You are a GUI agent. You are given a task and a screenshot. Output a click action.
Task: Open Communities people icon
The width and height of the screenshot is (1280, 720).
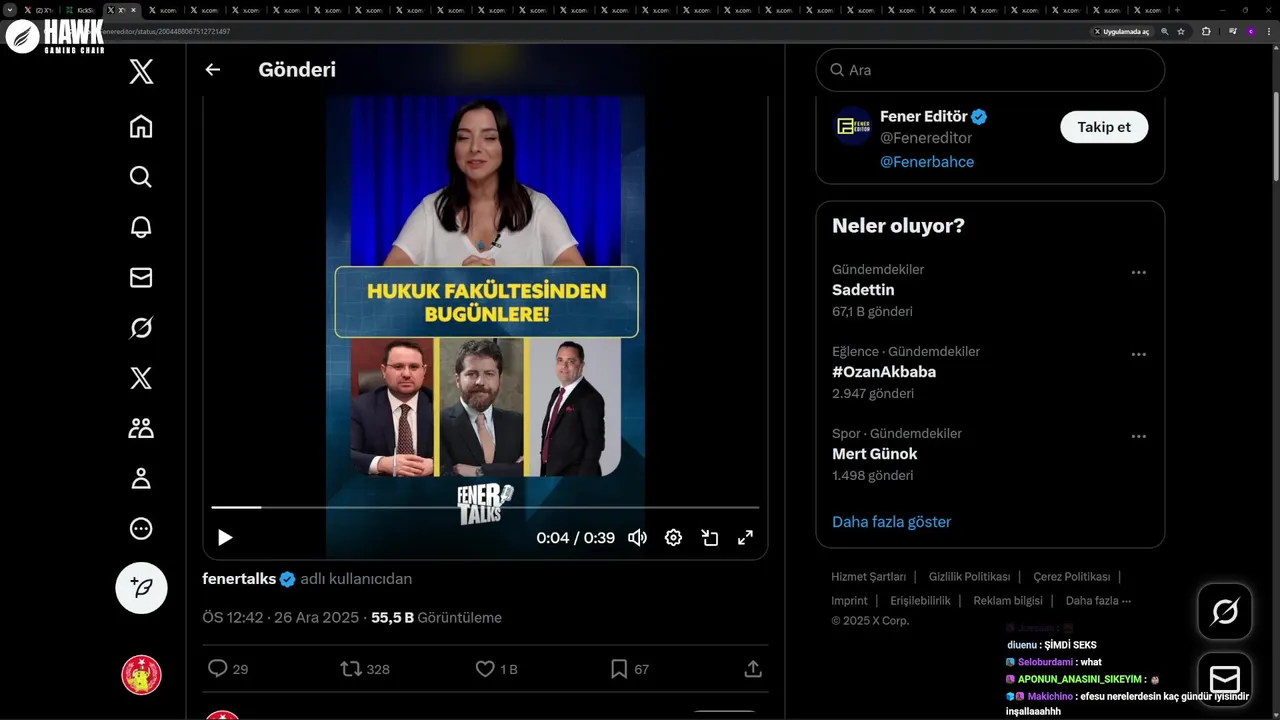point(141,428)
